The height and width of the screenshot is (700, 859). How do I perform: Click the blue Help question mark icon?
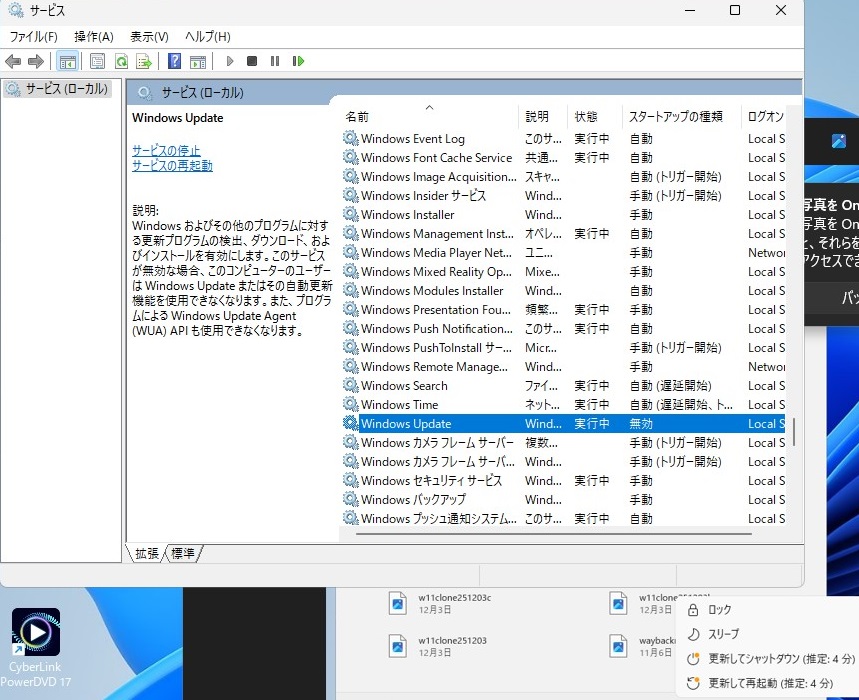[x=175, y=62]
